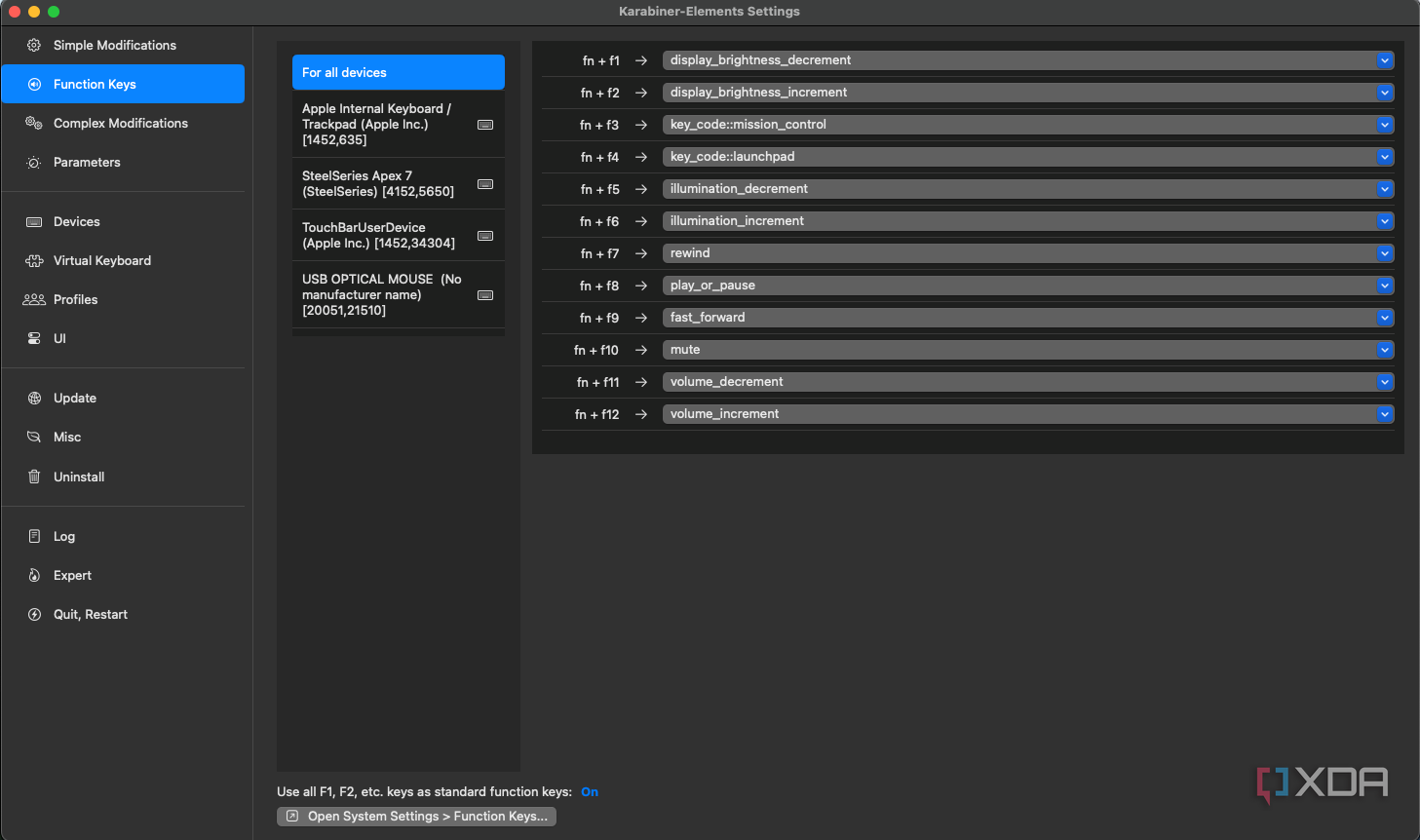Click the Quit, Restart bolt icon

[34, 615]
